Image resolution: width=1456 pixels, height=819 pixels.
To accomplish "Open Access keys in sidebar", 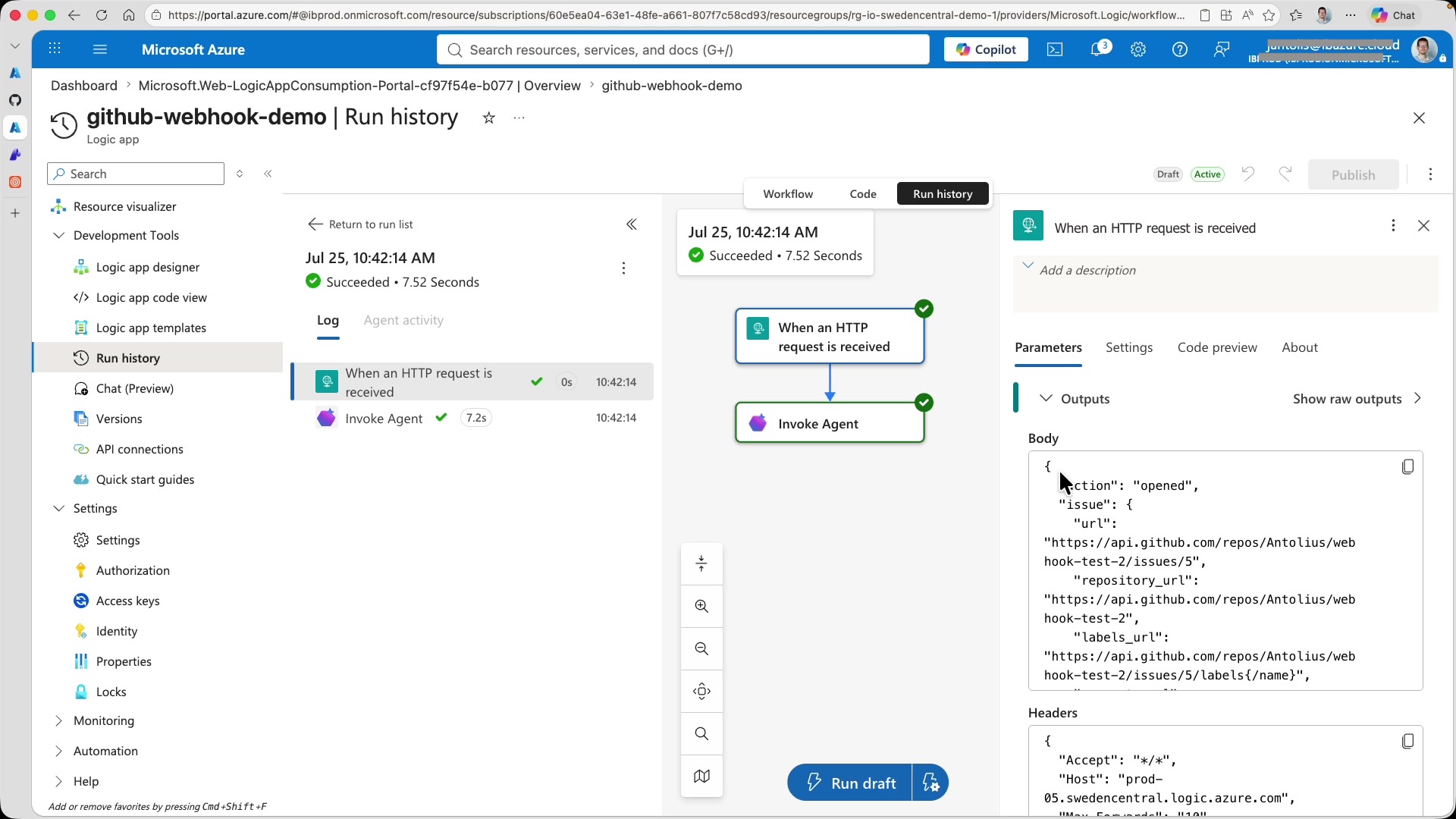I will point(127,601).
